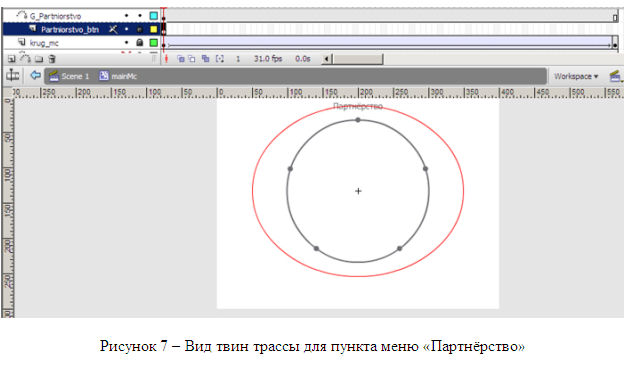Select the krug_mc layer name

tap(44, 43)
